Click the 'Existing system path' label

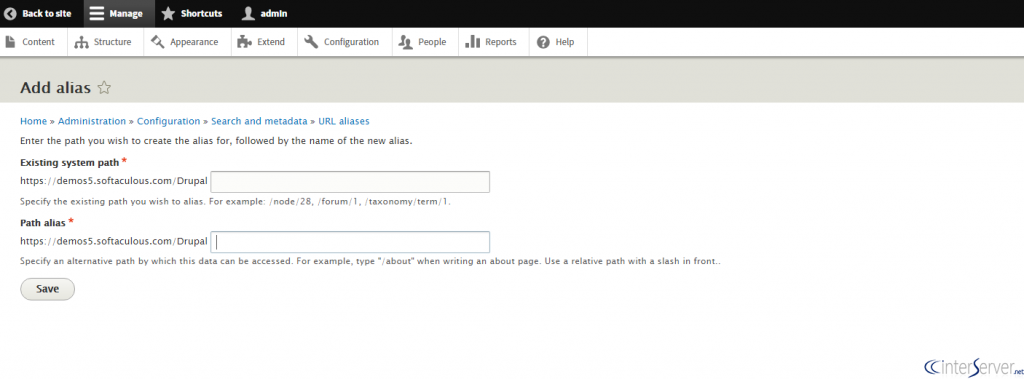pos(70,162)
